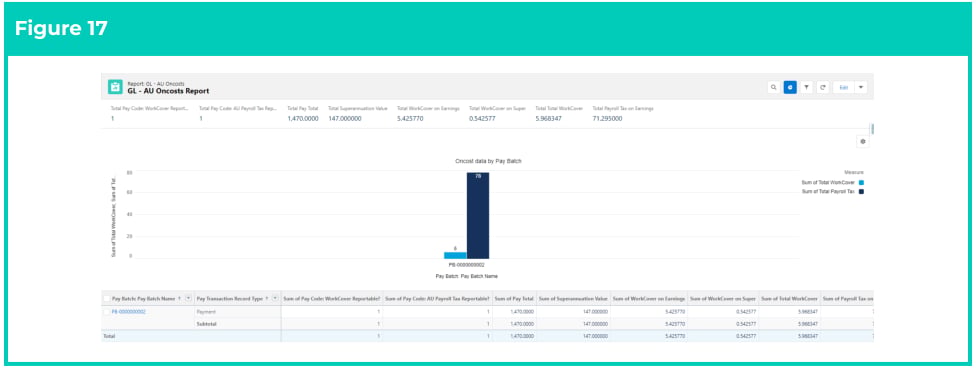Image resolution: width=976 pixels, height=370 pixels.
Task: Click Total Total WorkCover summary 5.968347
Action: 548,118
